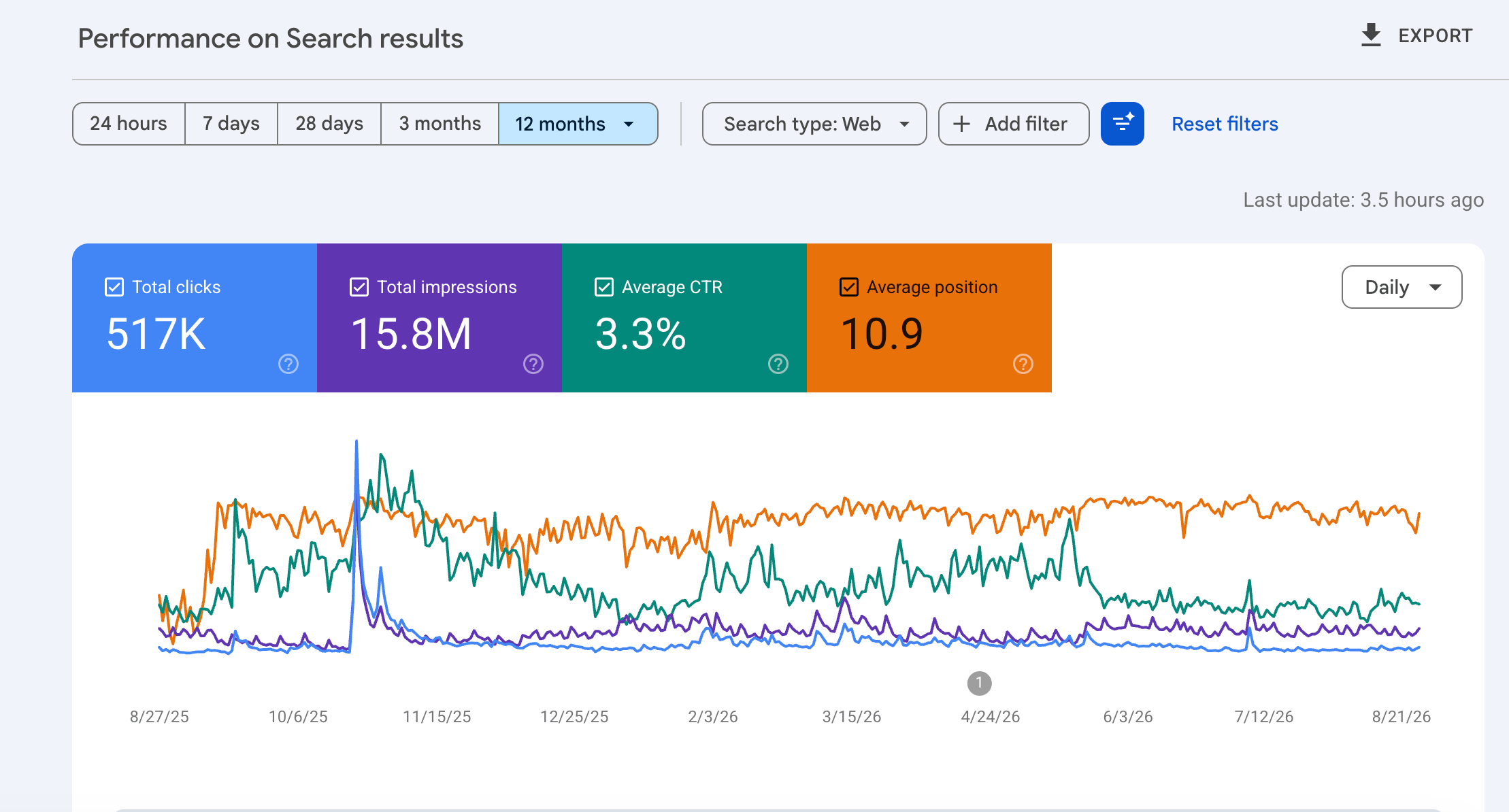Open help icon on Average position card
This screenshot has height=812, width=1509.
pyautogui.click(x=1023, y=364)
